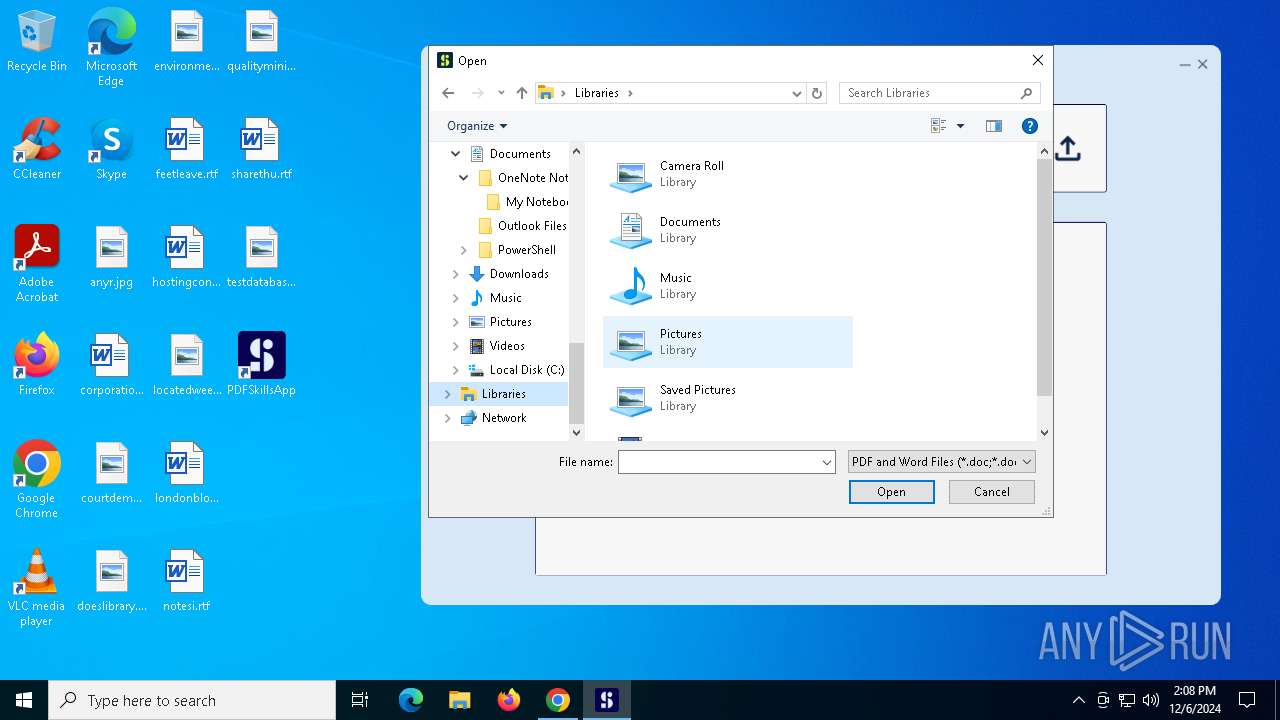
Task: Select Videos in navigation pane
Action: click(497, 346)
